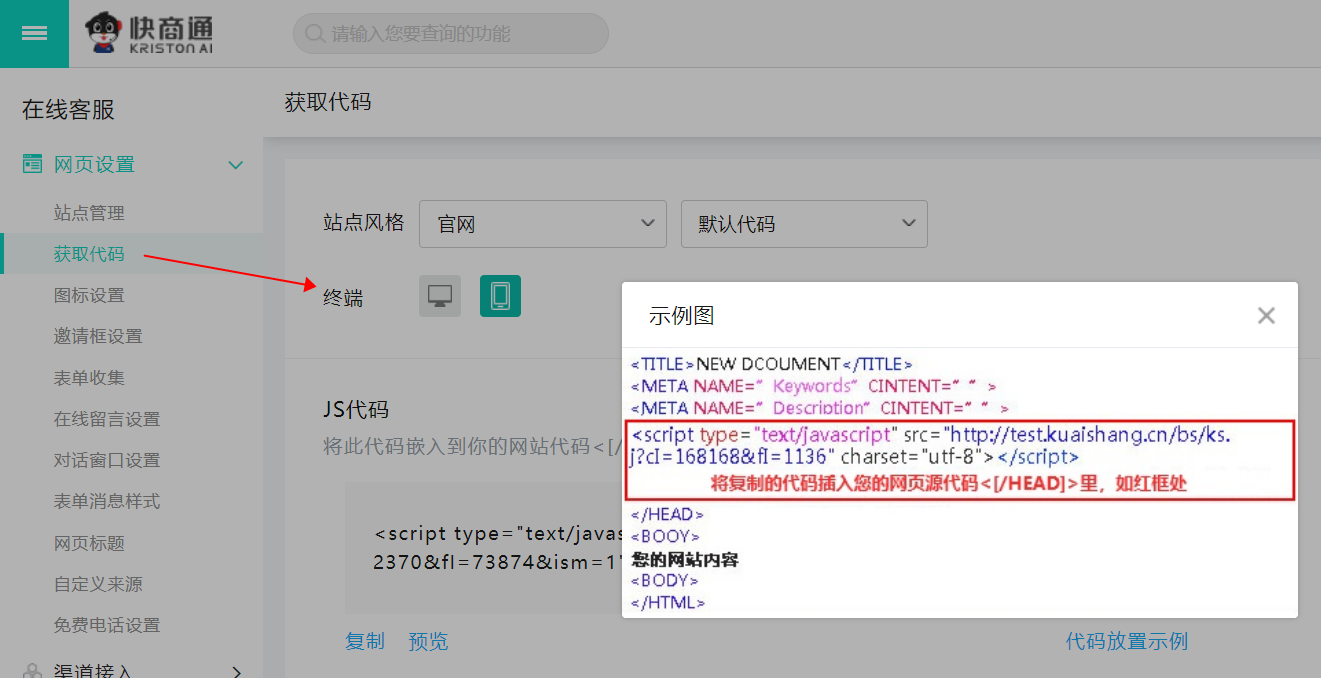The width and height of the screenshot is (1321, 678).
Task: Click the Kriston AI mascot logo
Action: tap(103, 33)
